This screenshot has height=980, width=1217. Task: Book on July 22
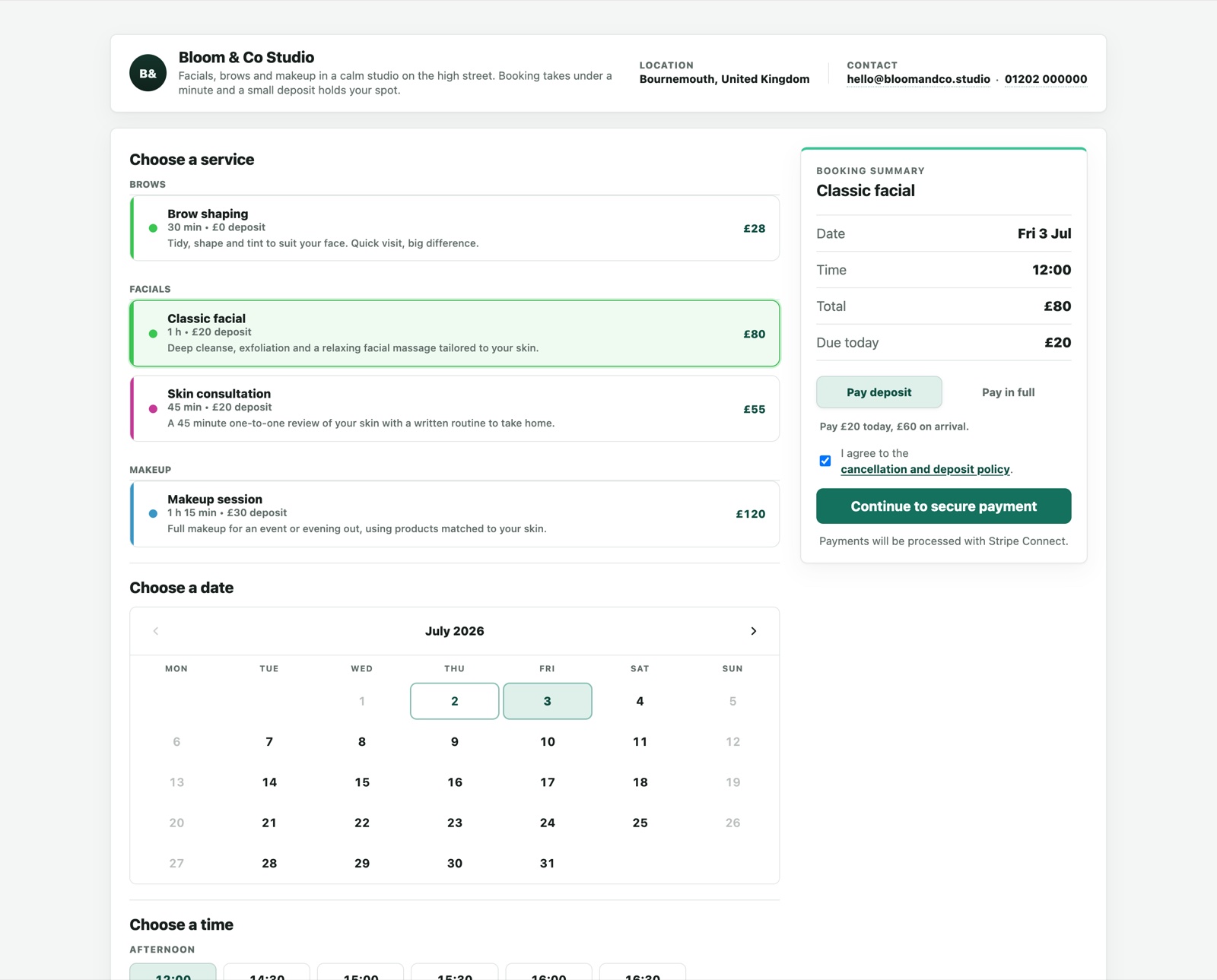pos(362,823)
